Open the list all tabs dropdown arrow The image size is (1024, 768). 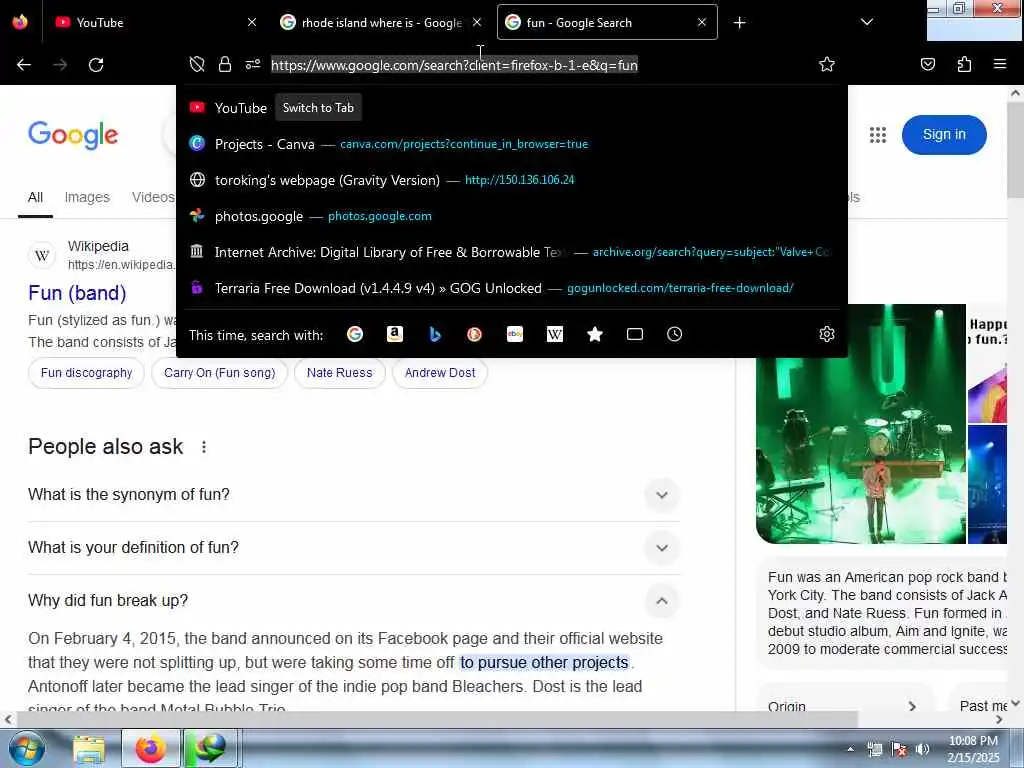pyautogui.click(x=867, y=22)
